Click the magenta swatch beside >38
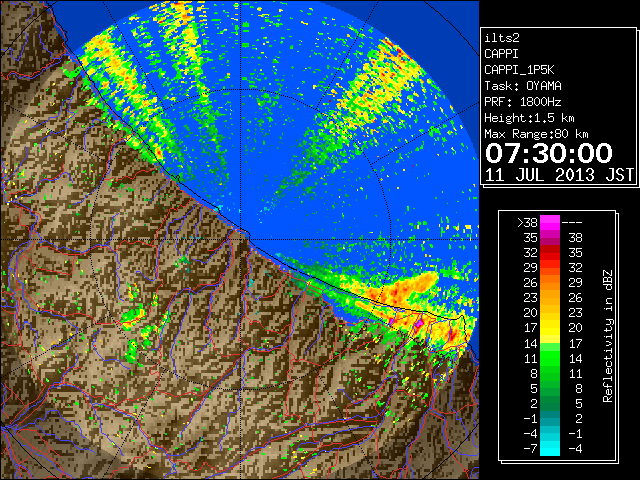 click(x=550, y=222)
